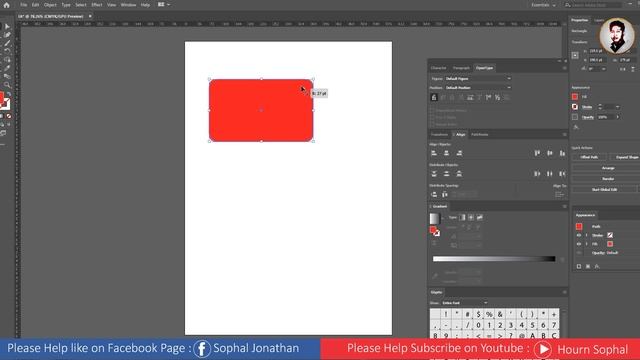This screenshot has width=640, height=360.
Task: Switch to the Transform tab
Action: (x=439, y=135)
